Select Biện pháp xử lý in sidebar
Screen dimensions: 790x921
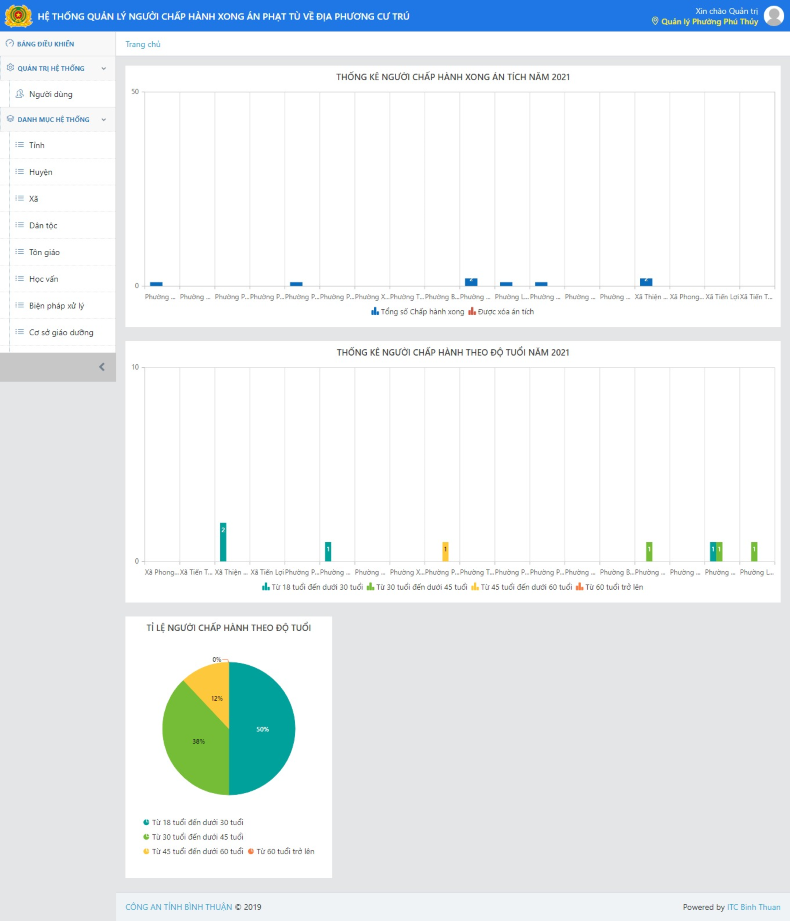click(x=56, y=306)
